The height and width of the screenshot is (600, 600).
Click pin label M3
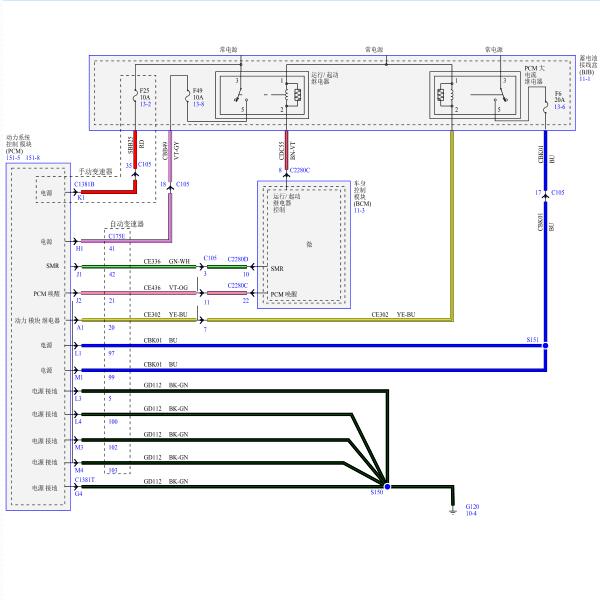click(79, 447)
